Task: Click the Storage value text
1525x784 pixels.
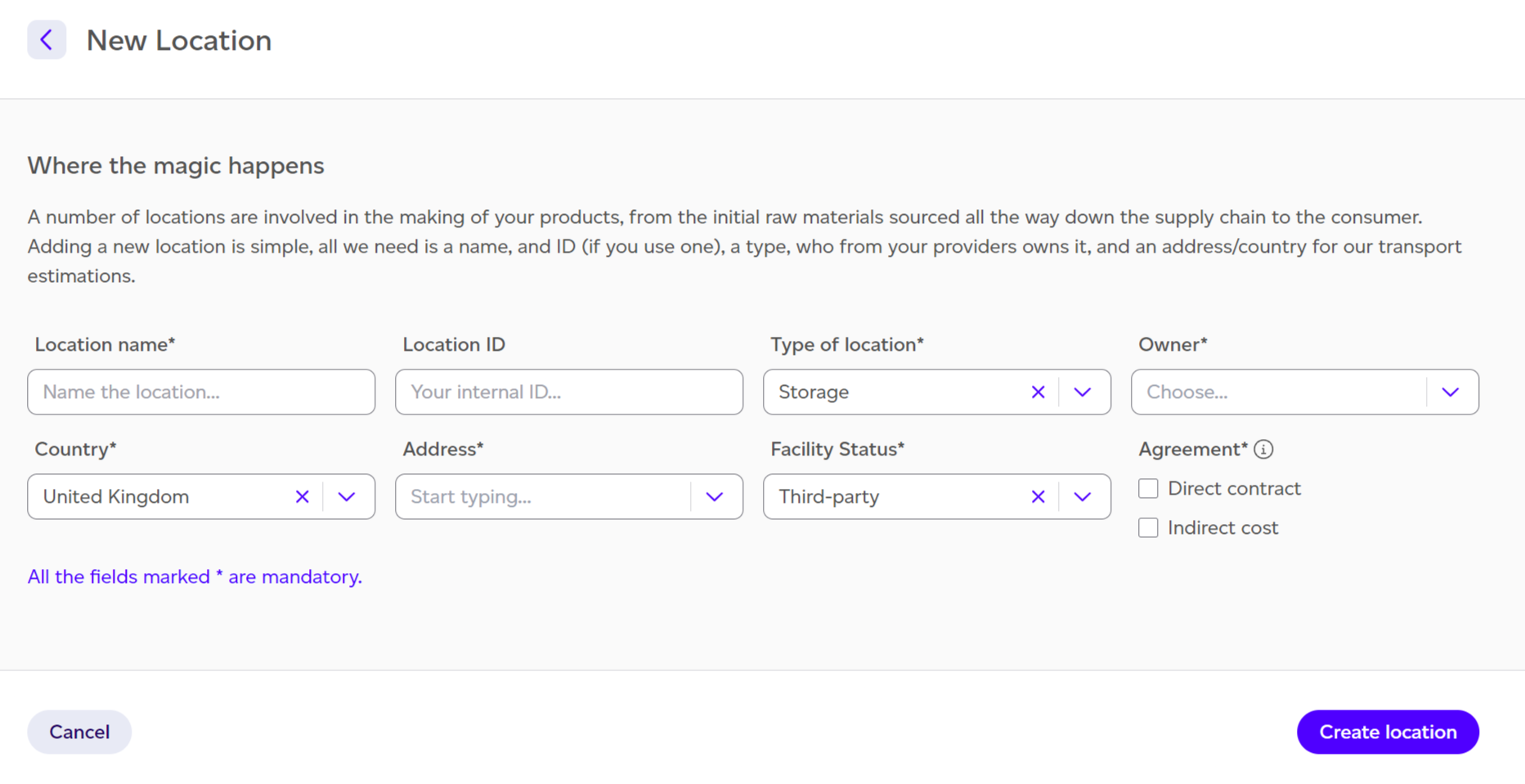Action: coord(814,392)
